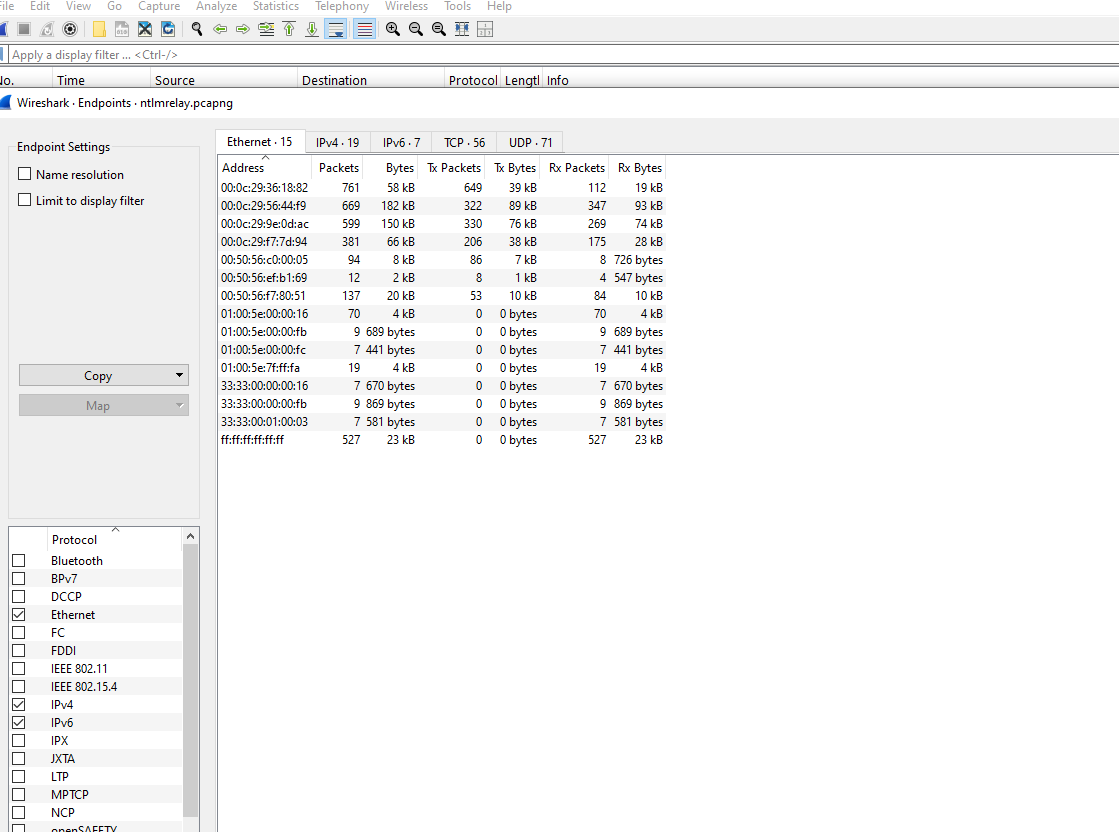Uncheck the IPv4 protocol box
This screenshot has width=1119, height=832.
coord(19,704)
